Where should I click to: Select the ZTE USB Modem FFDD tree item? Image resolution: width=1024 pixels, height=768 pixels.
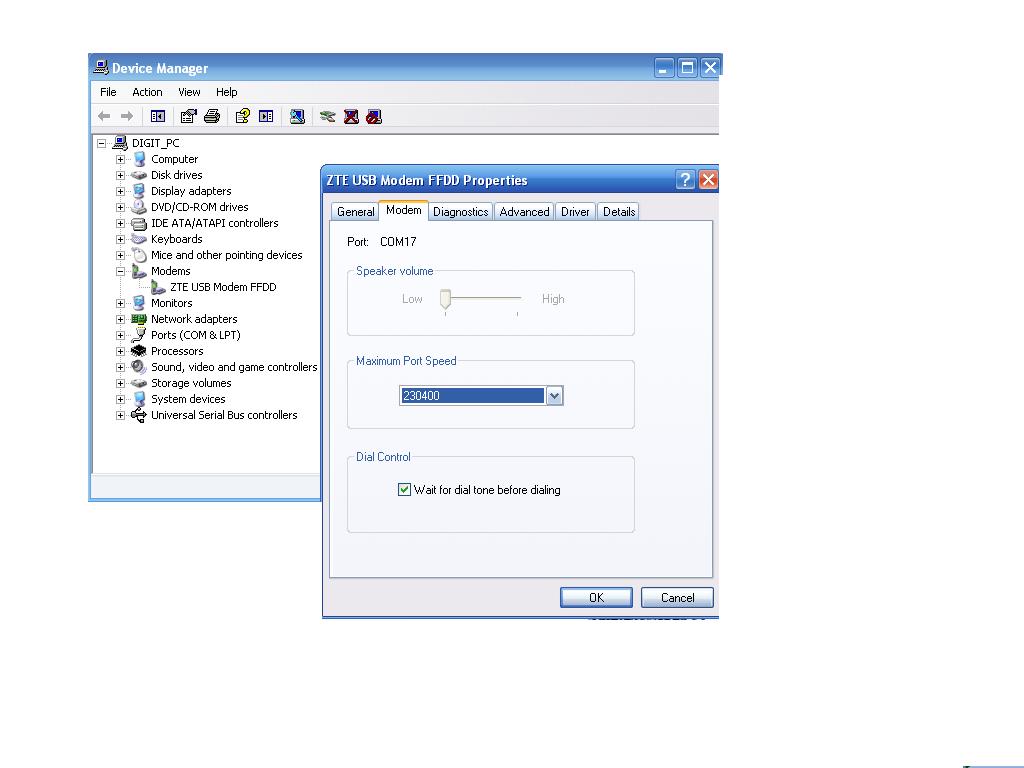coord(223,287)
